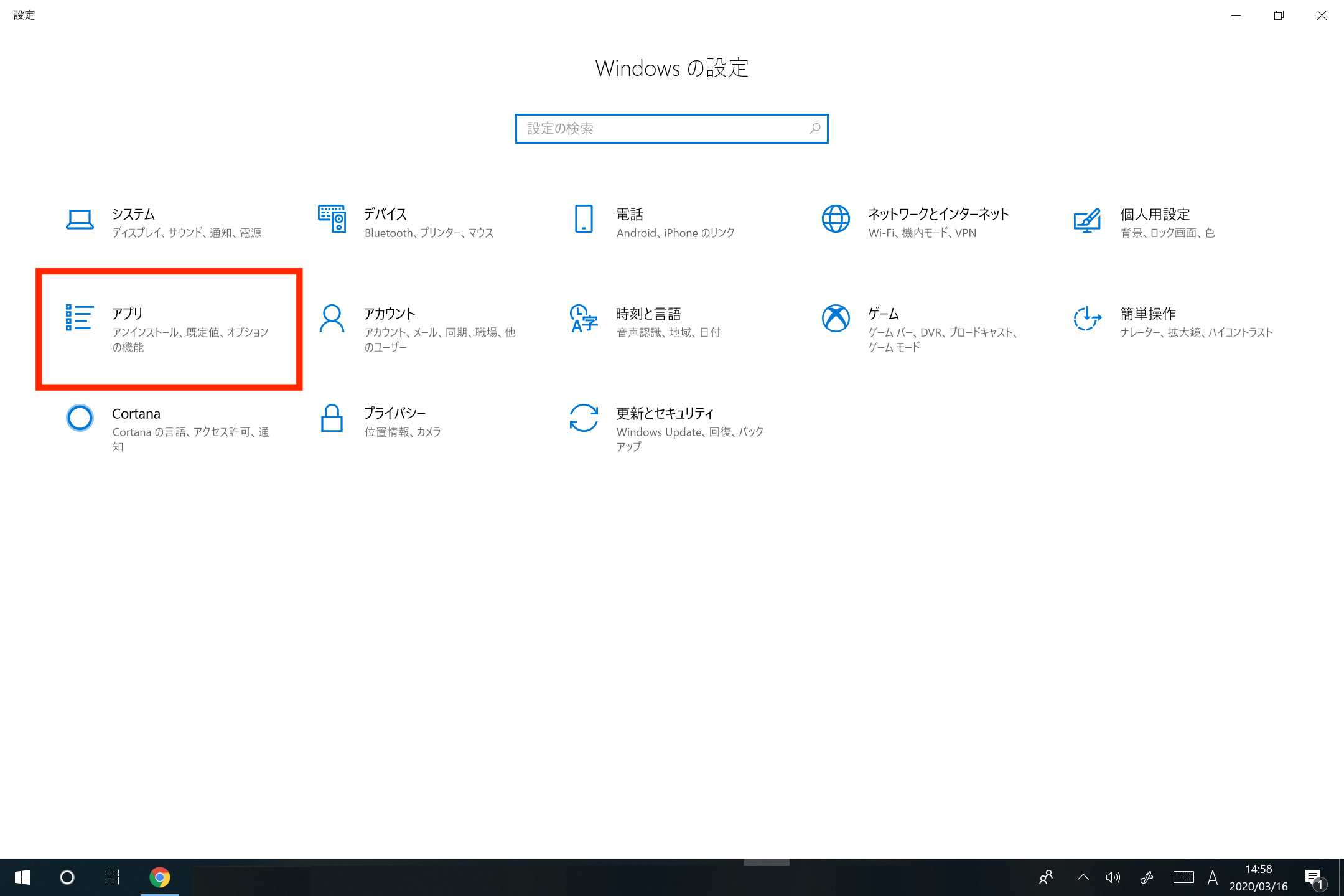Click the magnifier icon in search box
Screen dimensions: 1344x896
pyautogui.click(x=814, y=129)
